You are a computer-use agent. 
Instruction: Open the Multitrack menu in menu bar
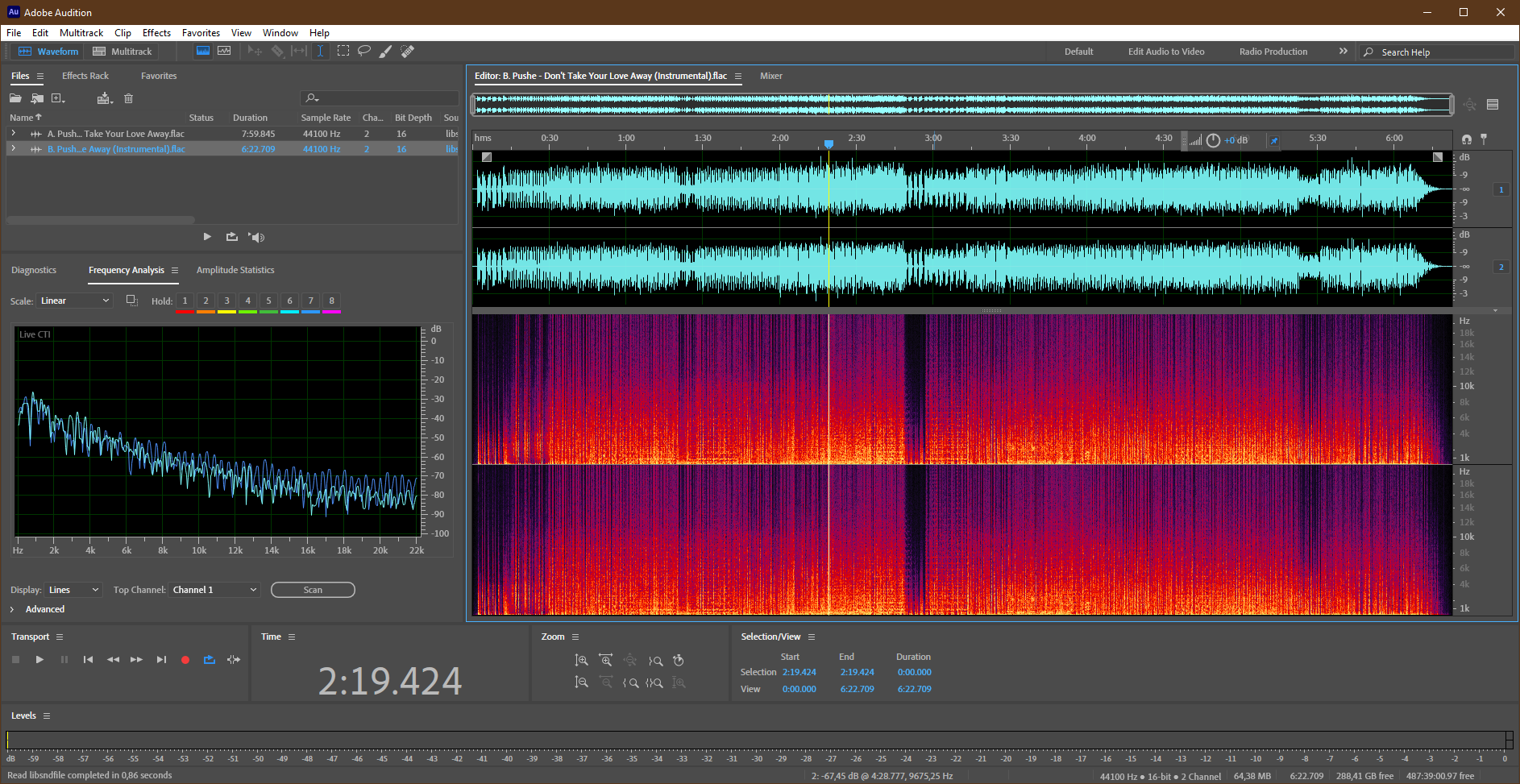[x=81, y=33]
